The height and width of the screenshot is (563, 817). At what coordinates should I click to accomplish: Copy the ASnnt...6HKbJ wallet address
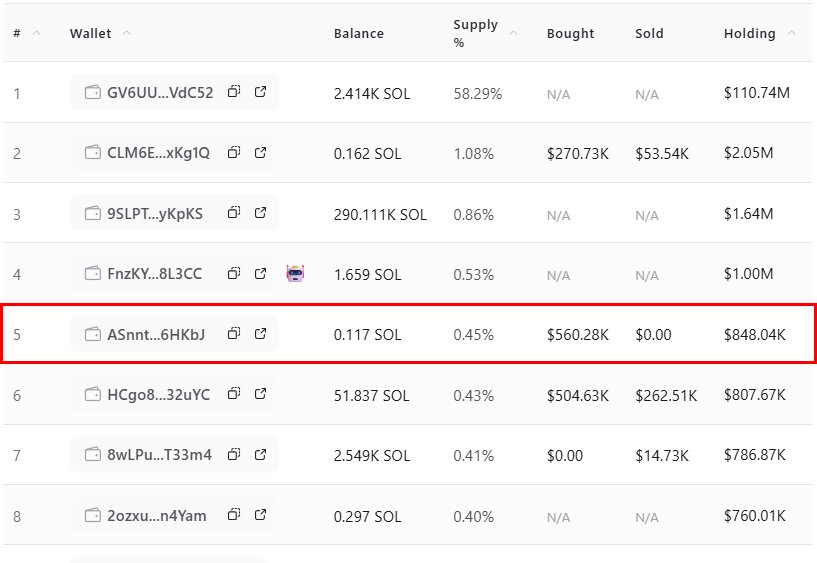pyautogui.click(x=234, y=333)
